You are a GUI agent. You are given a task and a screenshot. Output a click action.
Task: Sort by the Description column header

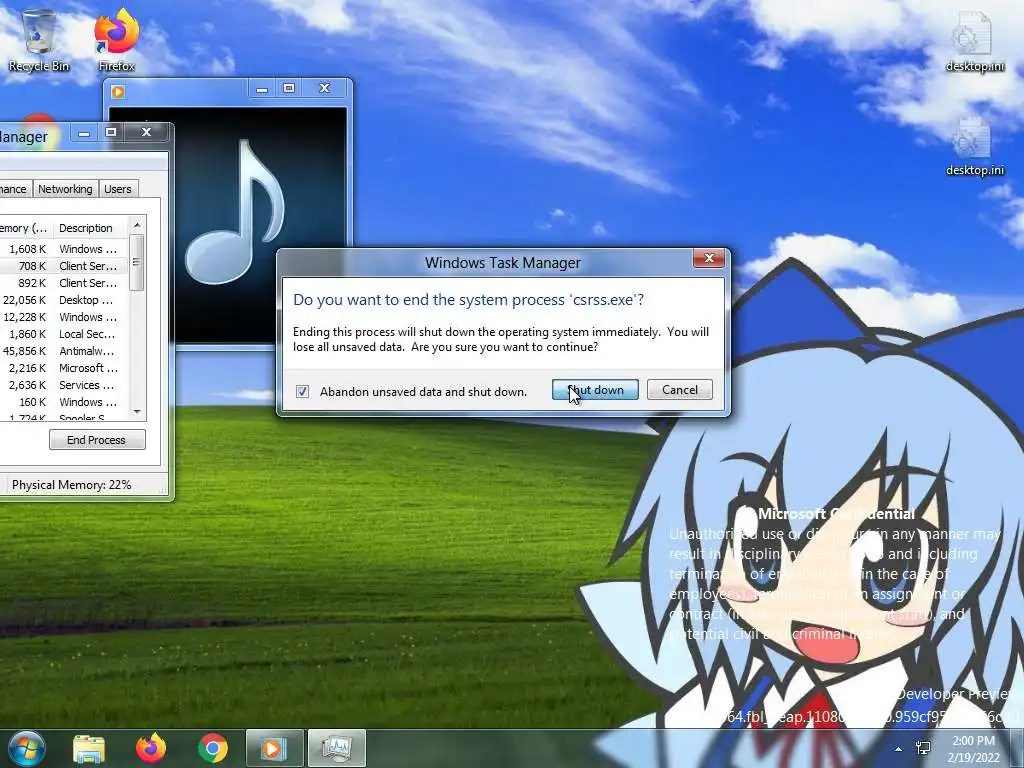coord(91,228)
